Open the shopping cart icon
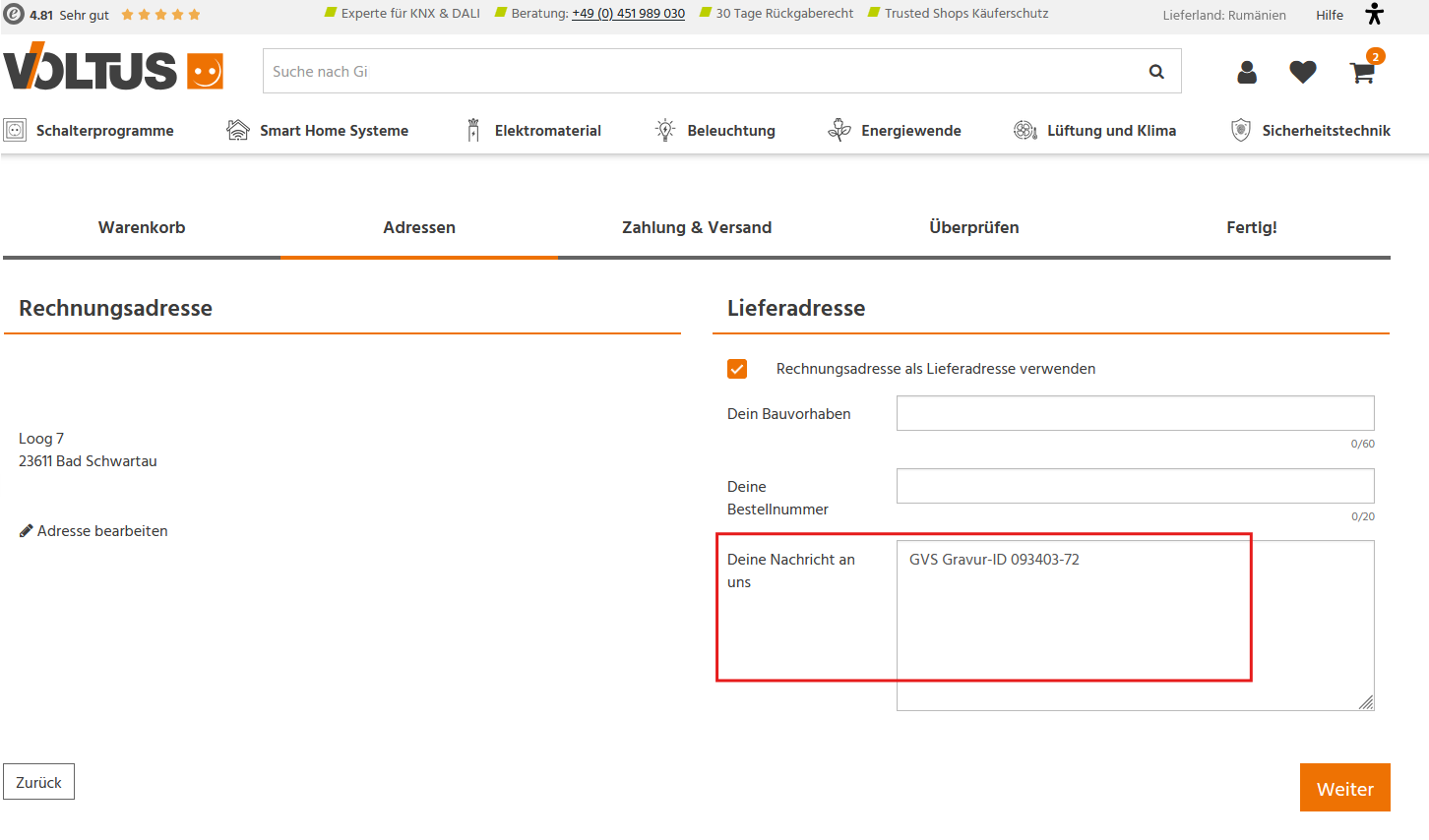This screenshot has height=840, width=1429. (1362, 72)
